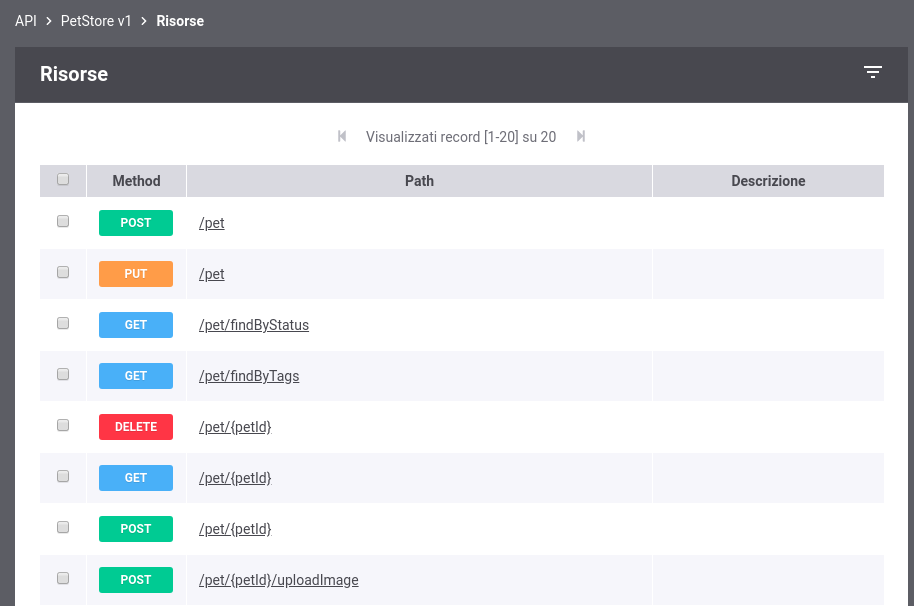Open /pet/{petId} link in GET row
914x606 pixels.
[x=235, y=478]
